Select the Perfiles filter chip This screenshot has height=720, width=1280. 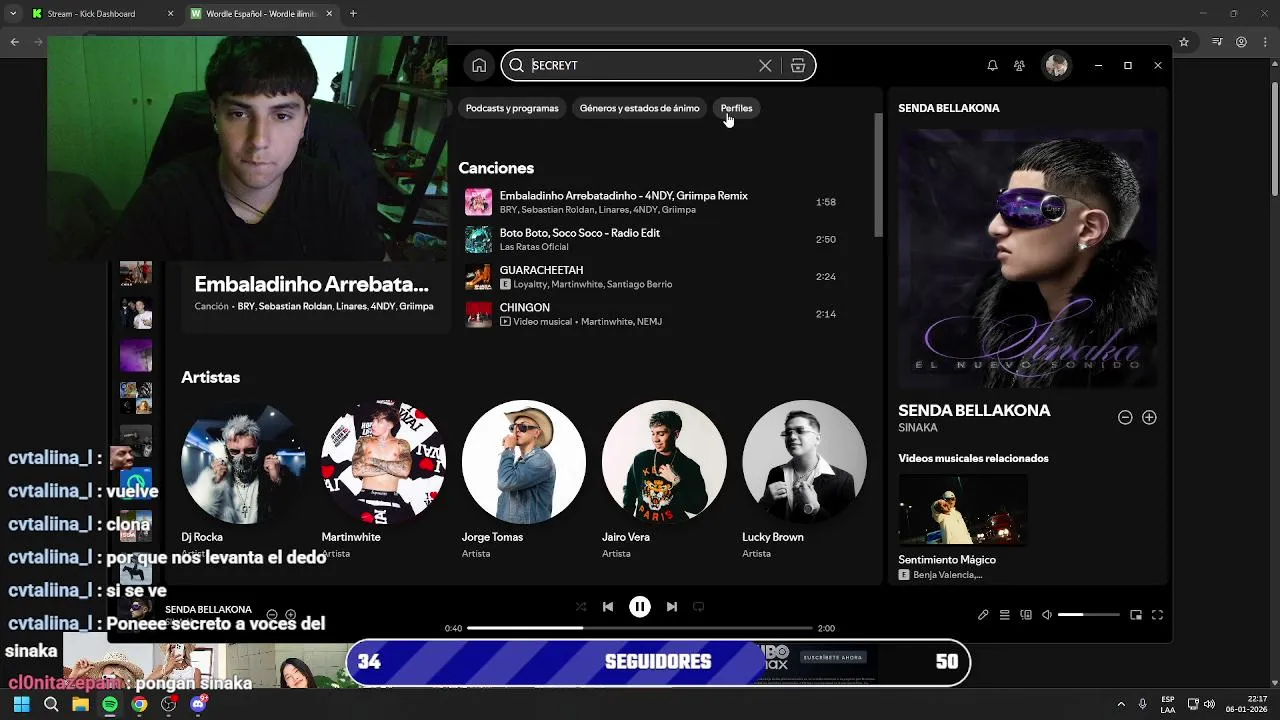(x=736, y=108)
